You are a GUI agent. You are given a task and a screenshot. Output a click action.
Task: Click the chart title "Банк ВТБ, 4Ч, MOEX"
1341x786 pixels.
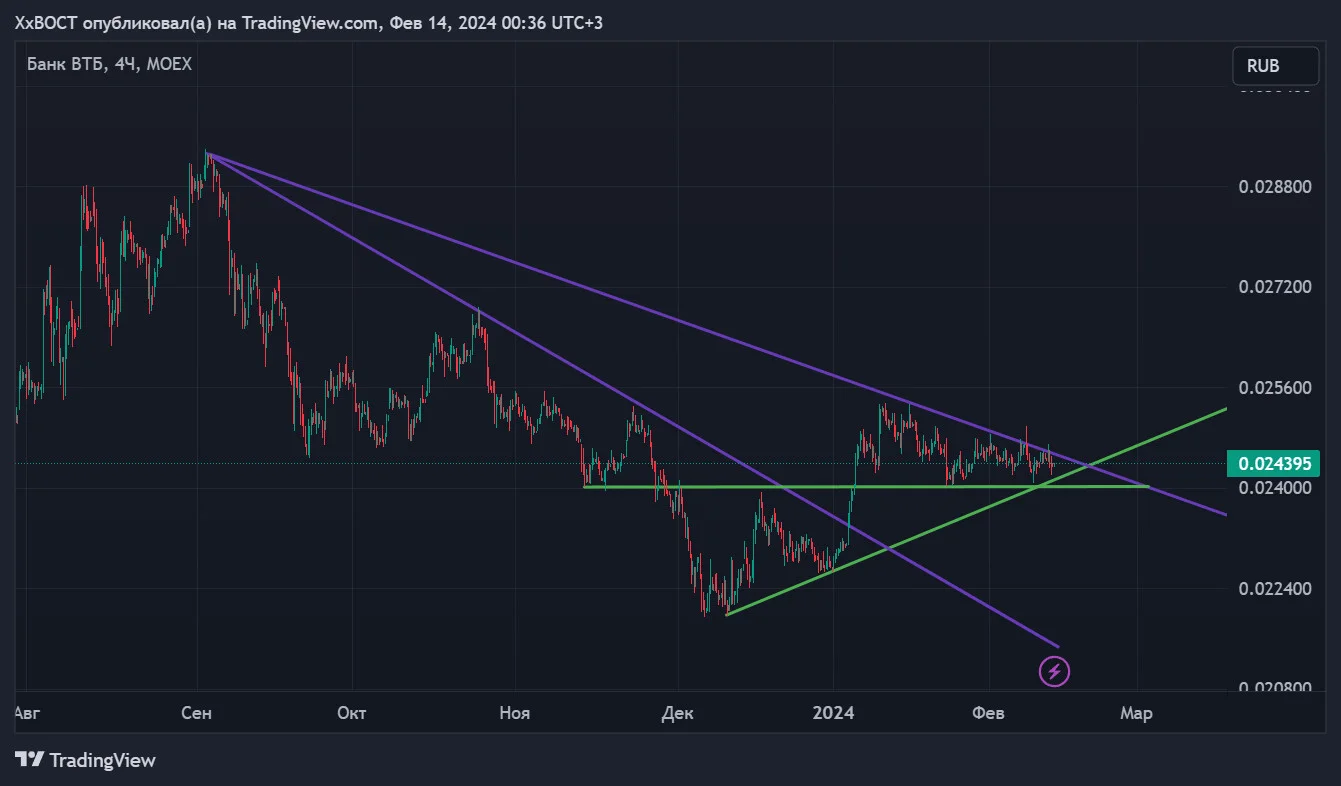[x=109, y=64]
